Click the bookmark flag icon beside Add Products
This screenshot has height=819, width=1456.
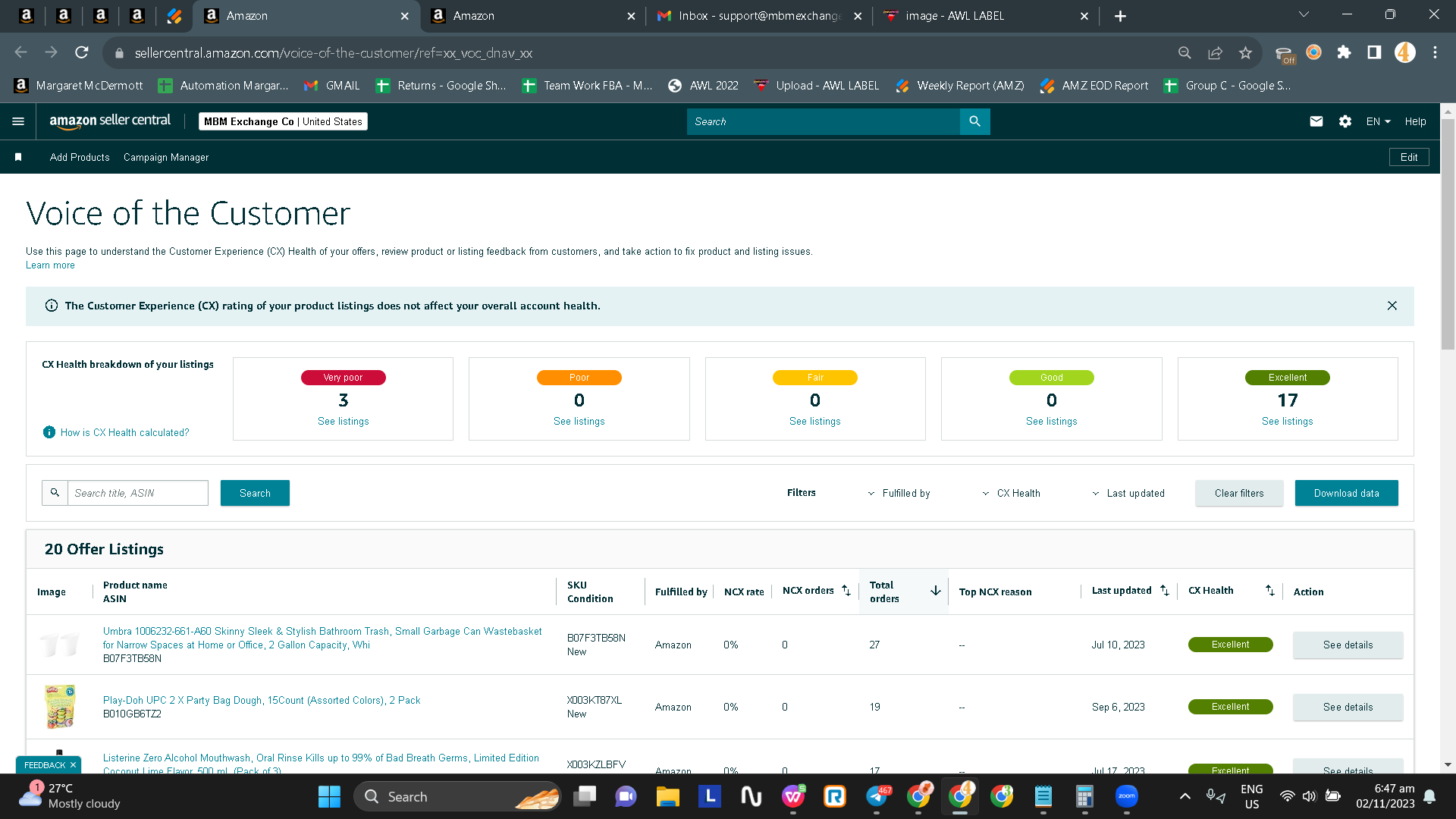18,157
